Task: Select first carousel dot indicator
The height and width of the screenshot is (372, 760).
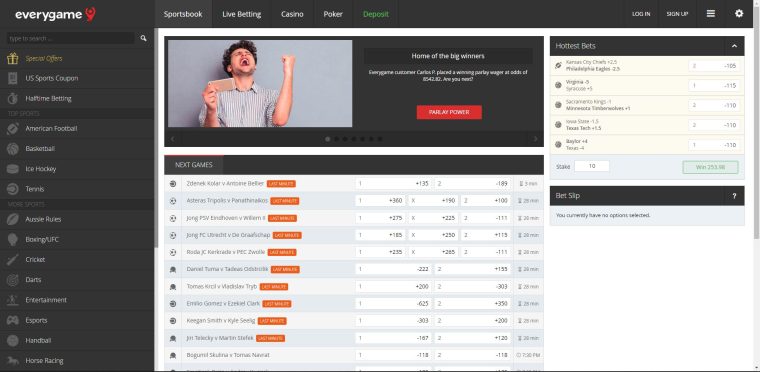Action: pos(328,139)
